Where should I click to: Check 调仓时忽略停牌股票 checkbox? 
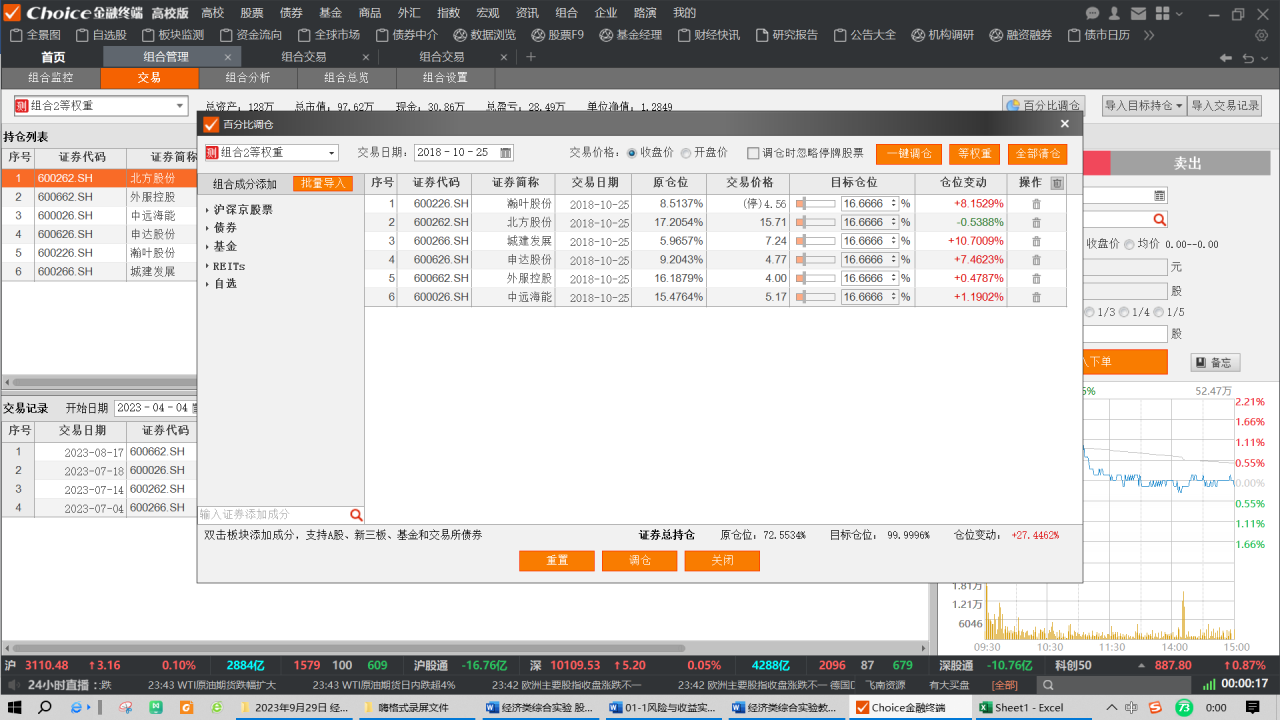pyautogui.click(x=753, y=153)
